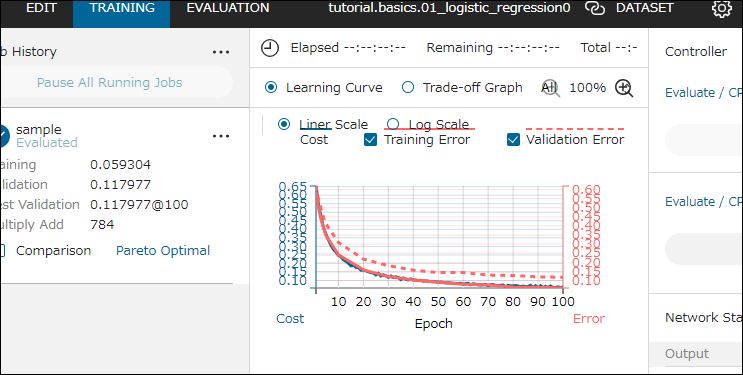Switch to the EDIT tab
The image size is (743, 375).
(41, 8)
